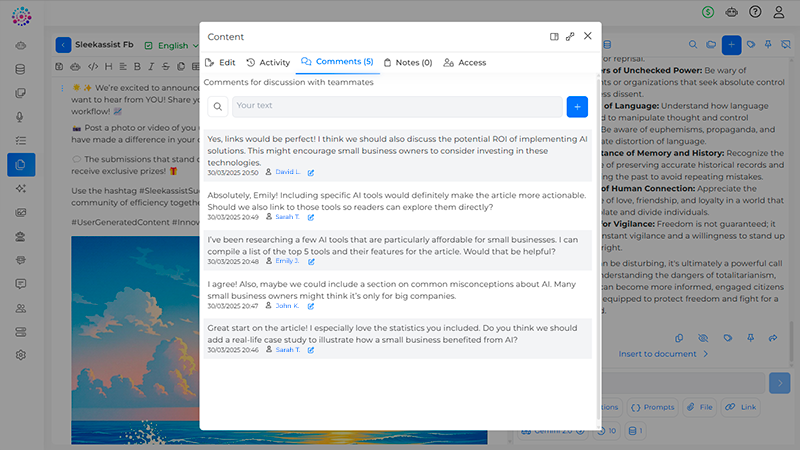The image size is (800, 450).
Task: Send message with blue arrow button
Action: 780,383
